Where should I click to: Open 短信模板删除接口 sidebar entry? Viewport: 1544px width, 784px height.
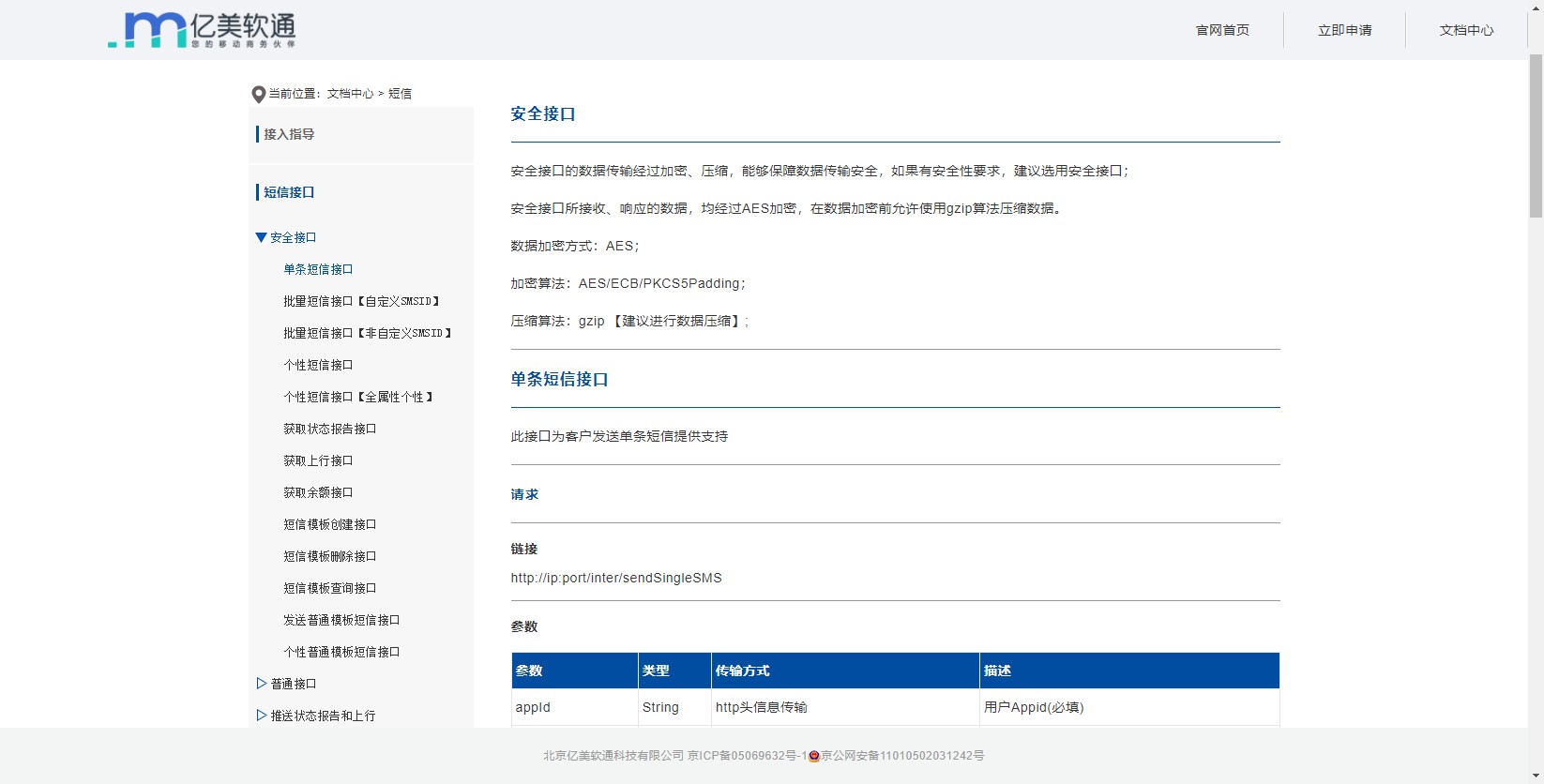click(x=330, y=556)
